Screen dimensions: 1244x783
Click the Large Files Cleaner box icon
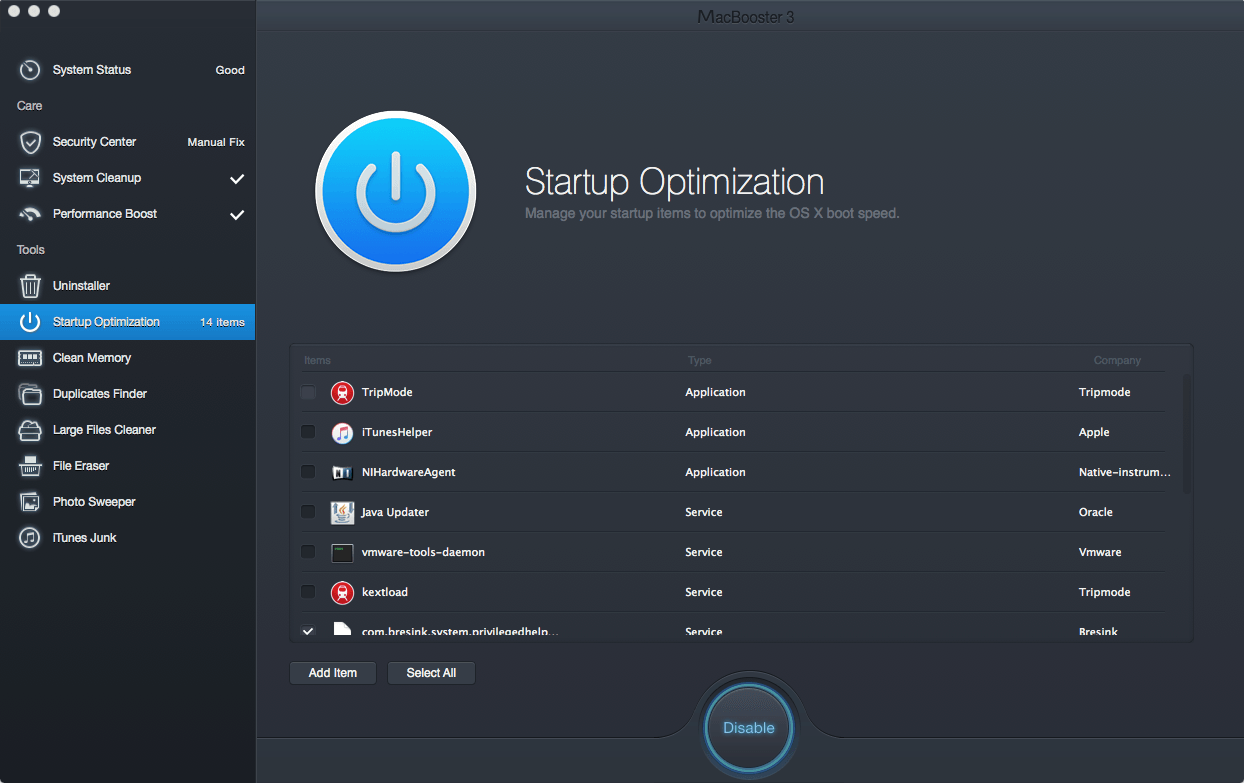point(30,430)
